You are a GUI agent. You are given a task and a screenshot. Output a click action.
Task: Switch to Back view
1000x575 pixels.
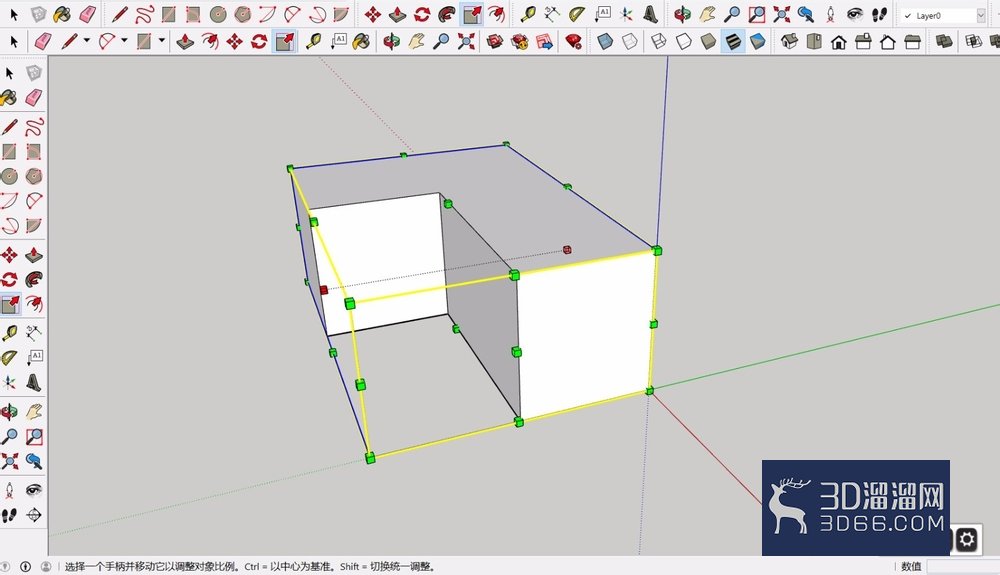887,42
